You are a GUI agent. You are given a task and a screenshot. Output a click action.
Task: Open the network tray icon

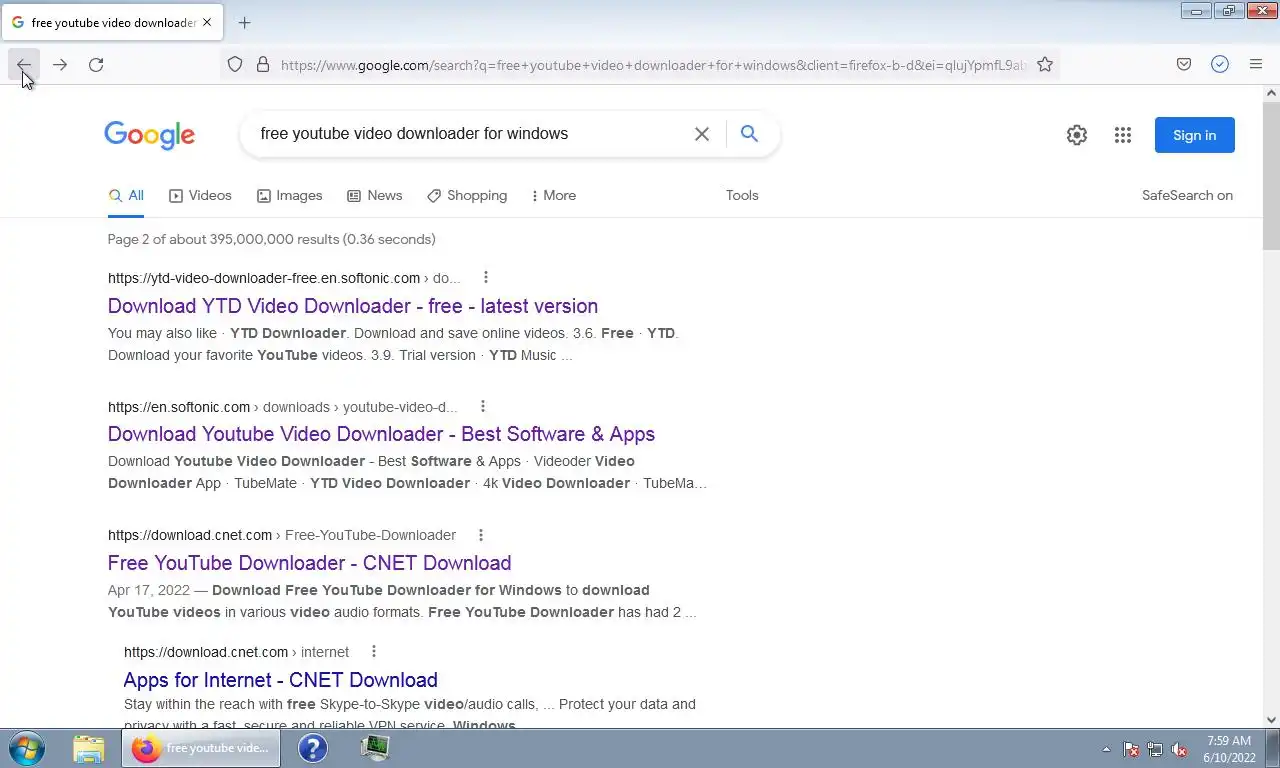click(1155, 749)
